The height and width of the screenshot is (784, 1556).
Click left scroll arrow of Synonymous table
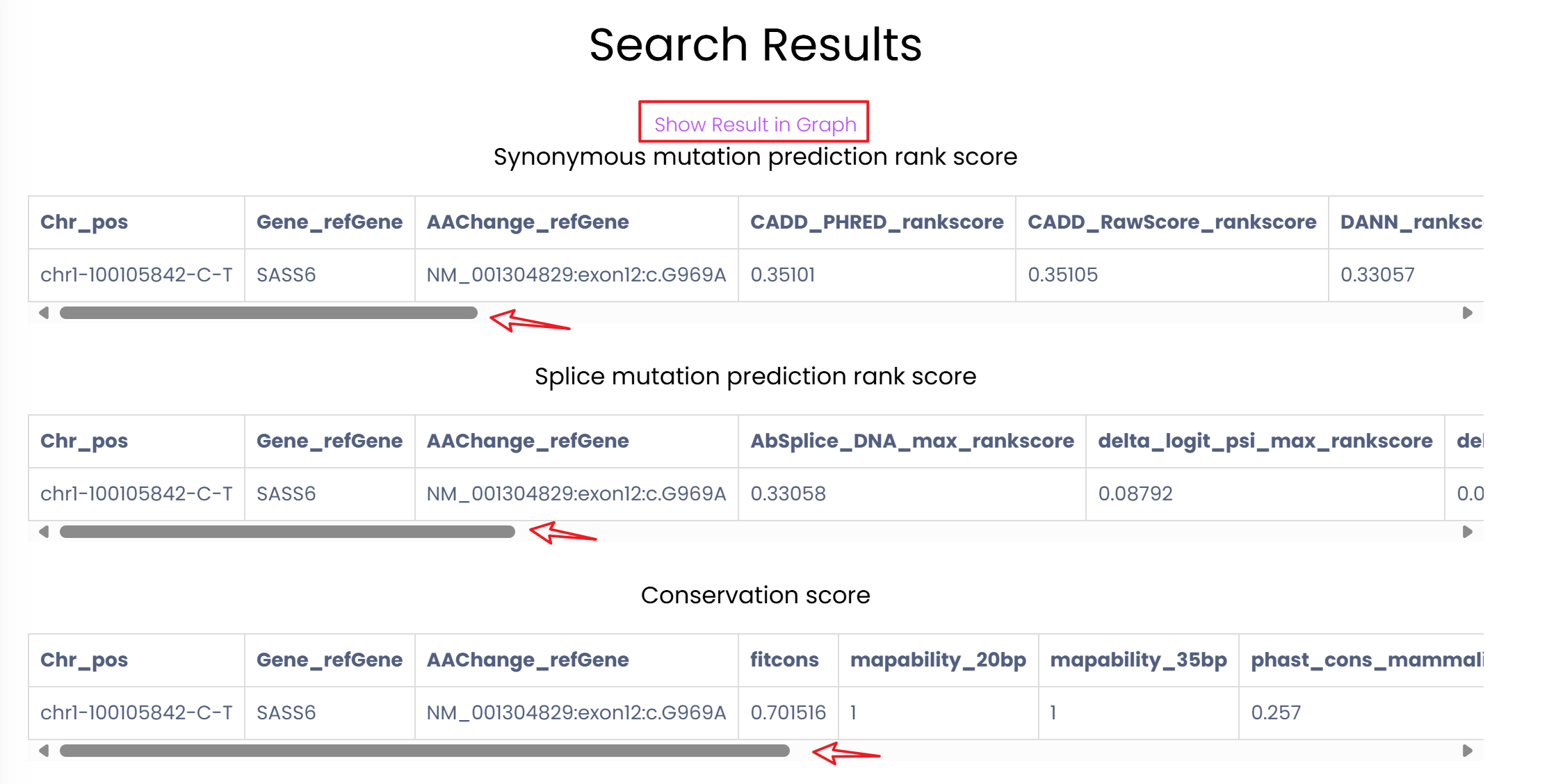coord(44,313)
